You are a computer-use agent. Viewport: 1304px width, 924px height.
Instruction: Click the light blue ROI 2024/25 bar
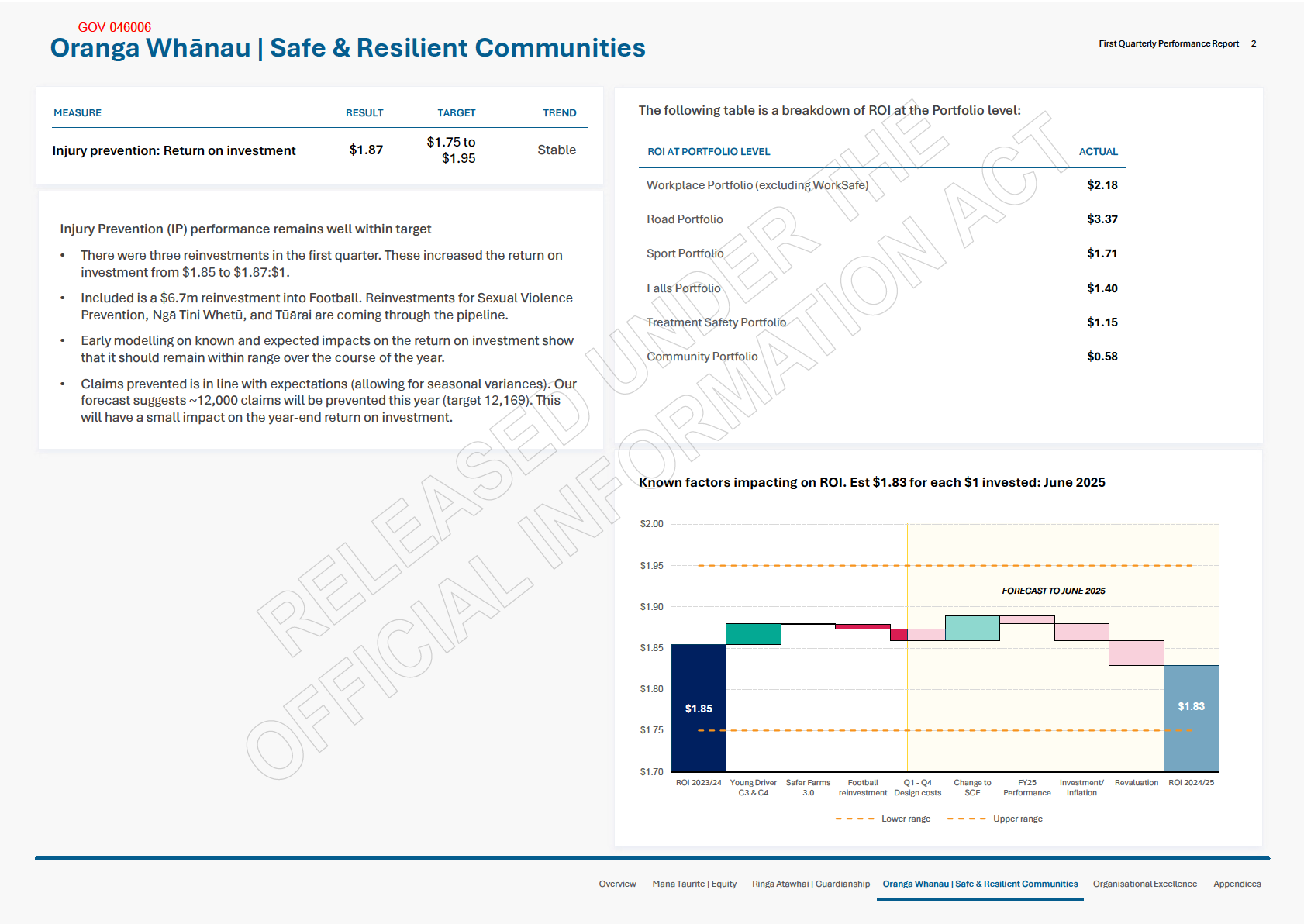click(1191, 719)
